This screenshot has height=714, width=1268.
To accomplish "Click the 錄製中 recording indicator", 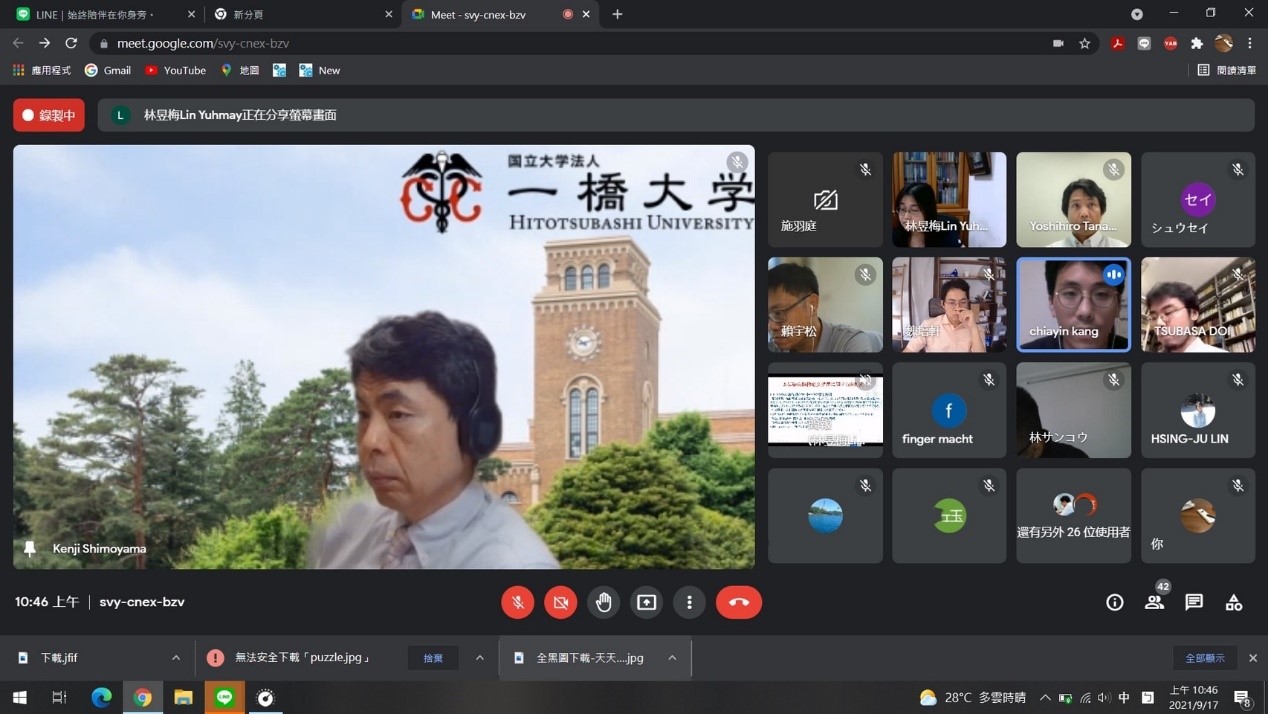I will [49, 115].
